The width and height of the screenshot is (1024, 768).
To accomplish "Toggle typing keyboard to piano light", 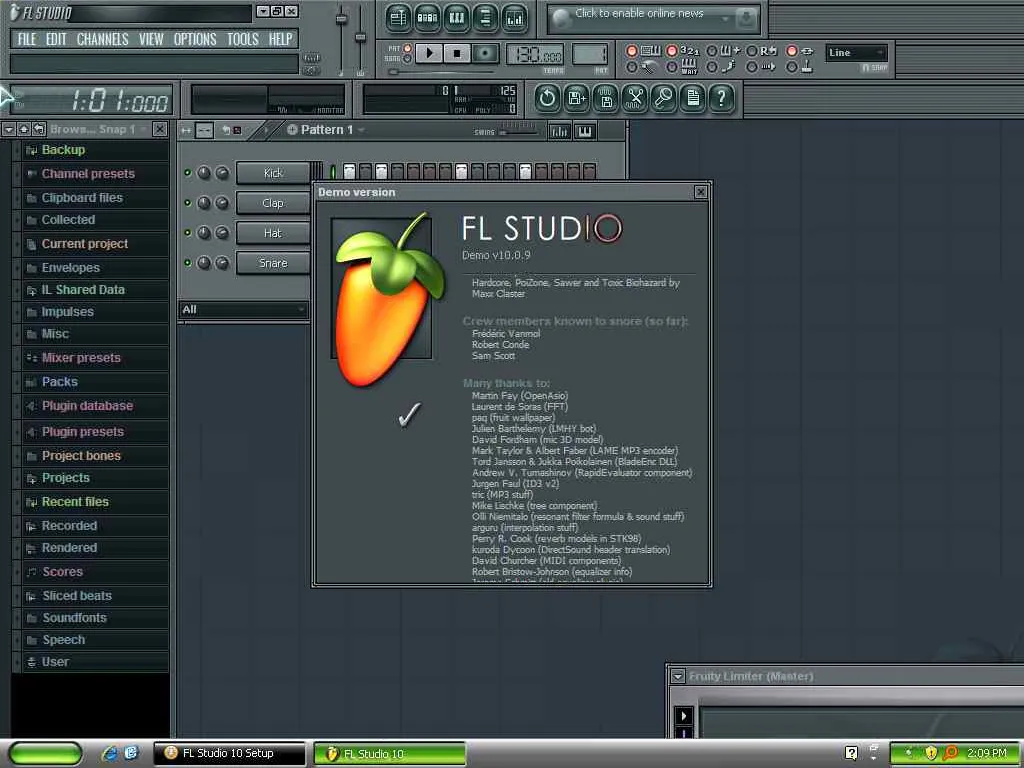I will [632, 50].
